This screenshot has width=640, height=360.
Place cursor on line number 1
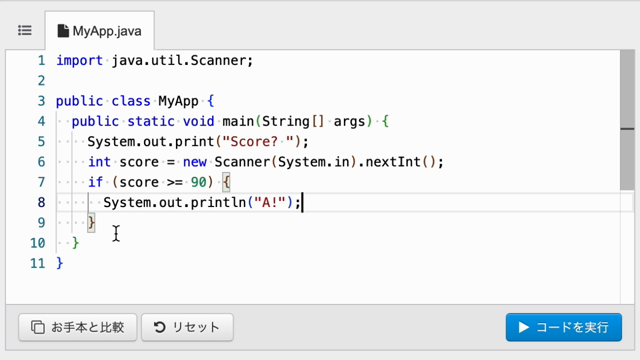coord(41,60)
